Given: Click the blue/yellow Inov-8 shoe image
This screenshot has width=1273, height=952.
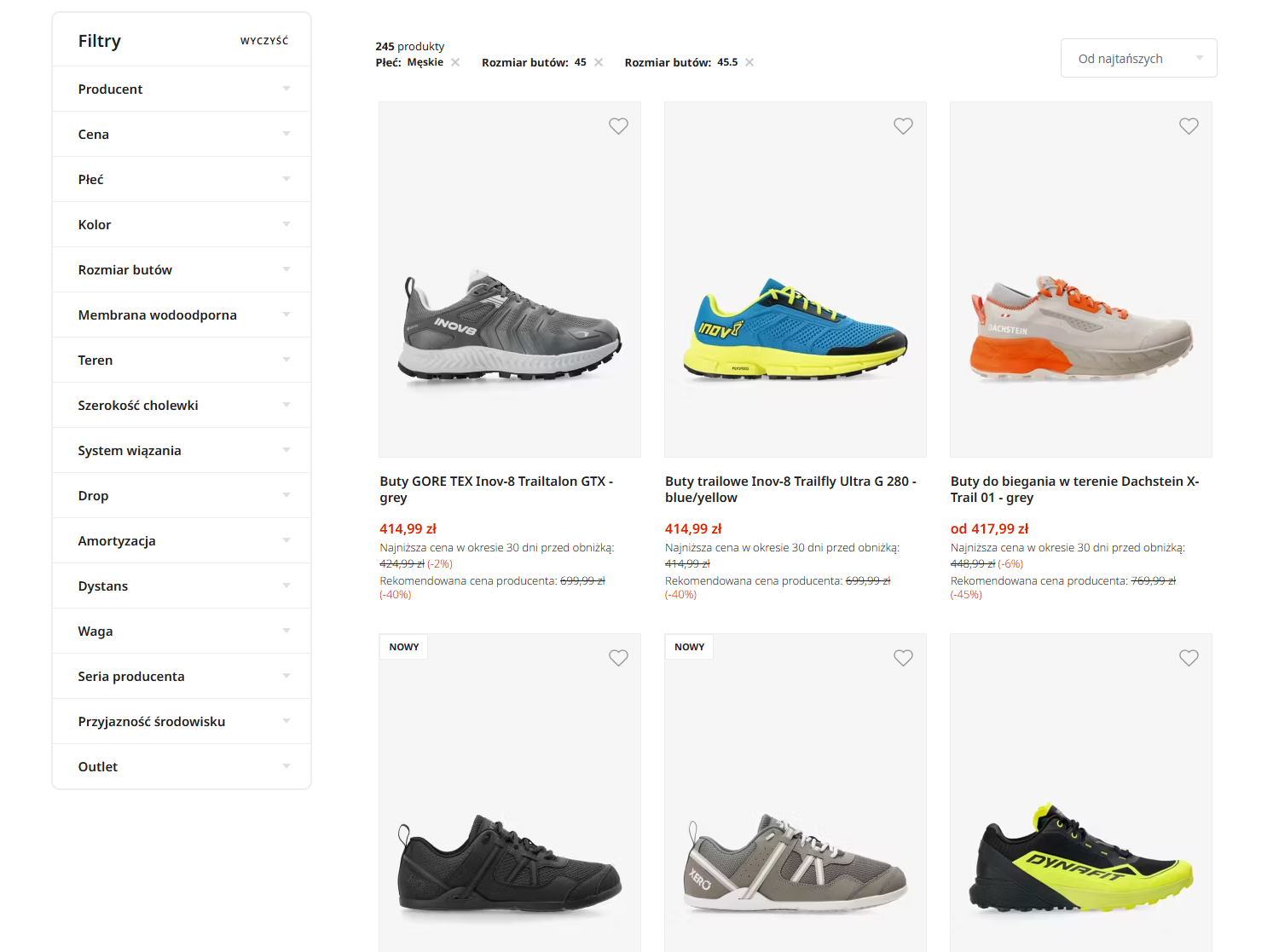Looking at the screenshot, I should 796,280.
